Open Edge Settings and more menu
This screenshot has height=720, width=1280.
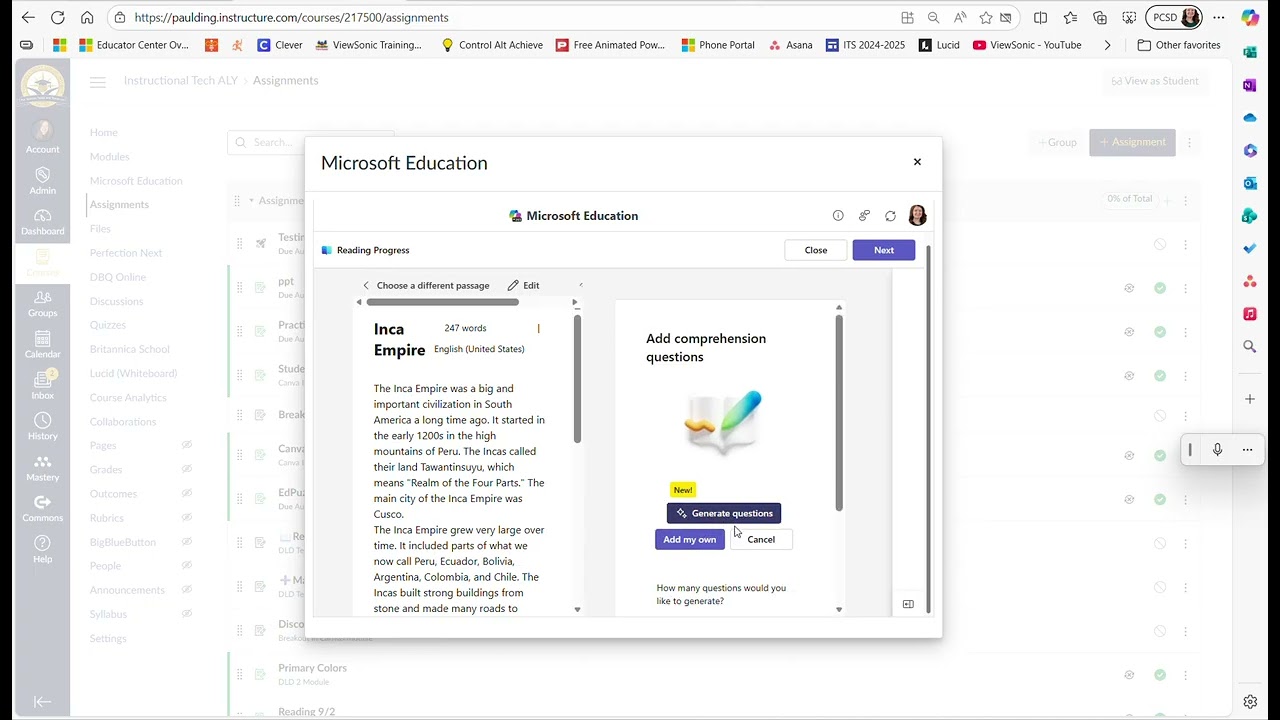click(x=1218, y=17)
